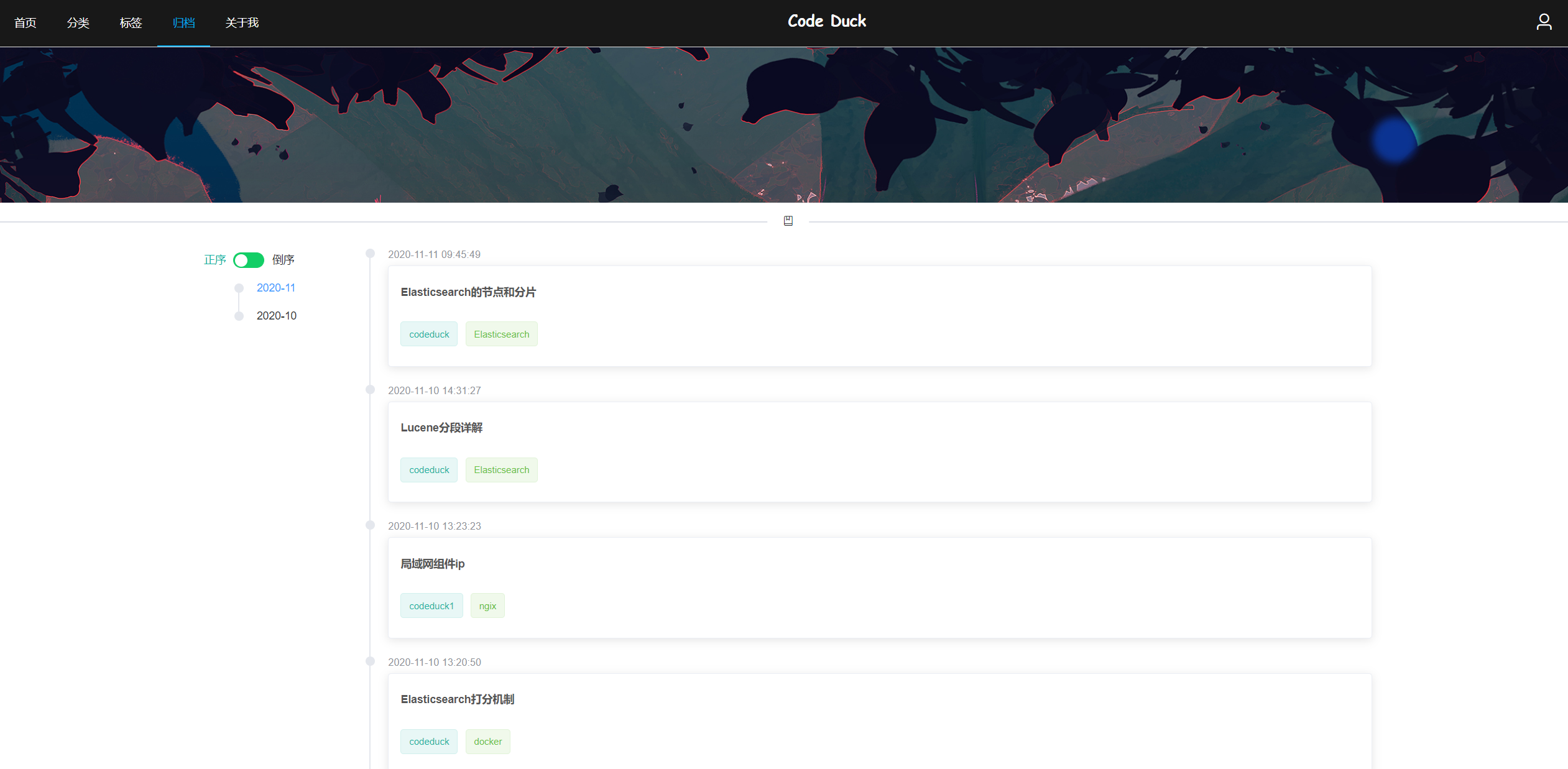Click the timestamp 2020-11-10 14:31:27

tap(435, 390)
